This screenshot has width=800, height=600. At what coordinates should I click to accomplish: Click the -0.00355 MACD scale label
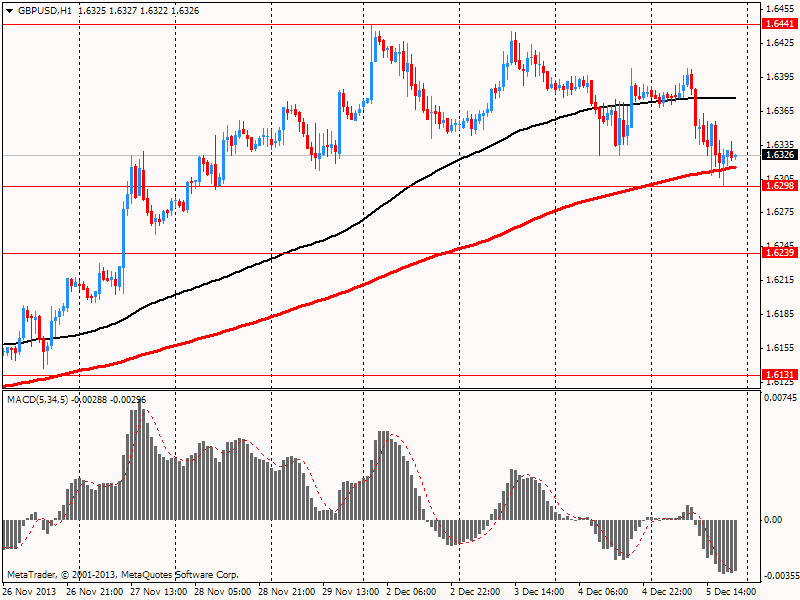pos(781,576)
